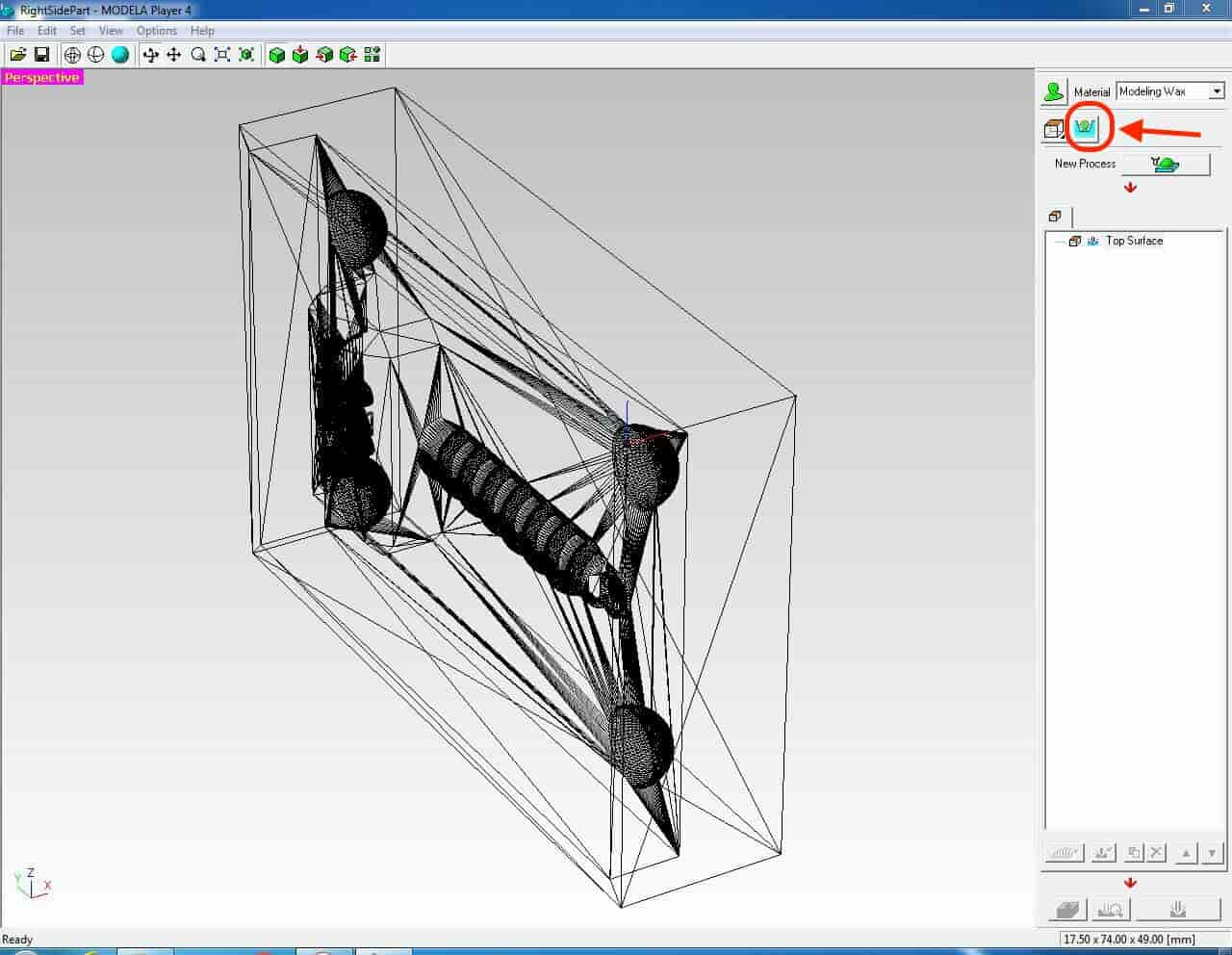Image resolution: width=1232 pixels, height=955 pixels.
Task: Click green cube with red down-arrow icon
Action: pyautogui.click(x=300, y=55)
